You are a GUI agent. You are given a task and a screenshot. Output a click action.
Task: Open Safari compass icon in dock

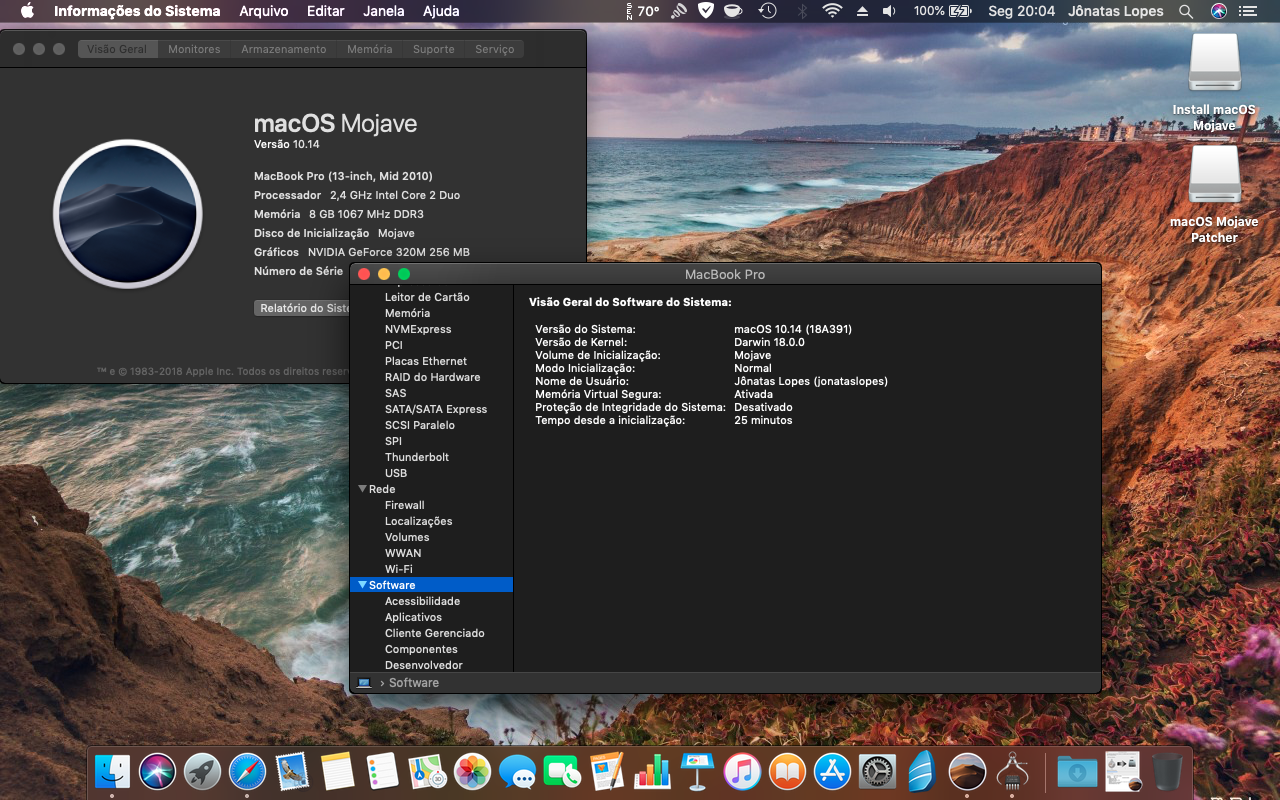247,771
